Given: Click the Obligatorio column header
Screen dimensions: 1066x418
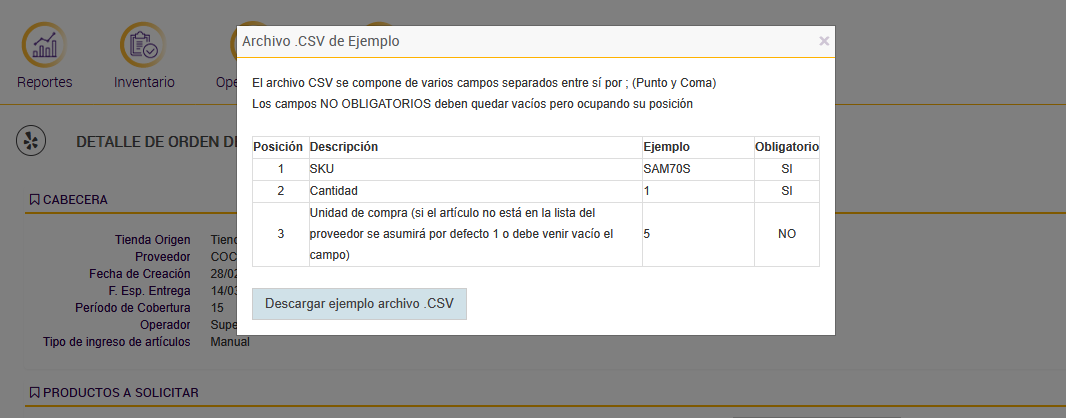Looking at the screenshot, I should pyautogui.click(x=786, y=147).
